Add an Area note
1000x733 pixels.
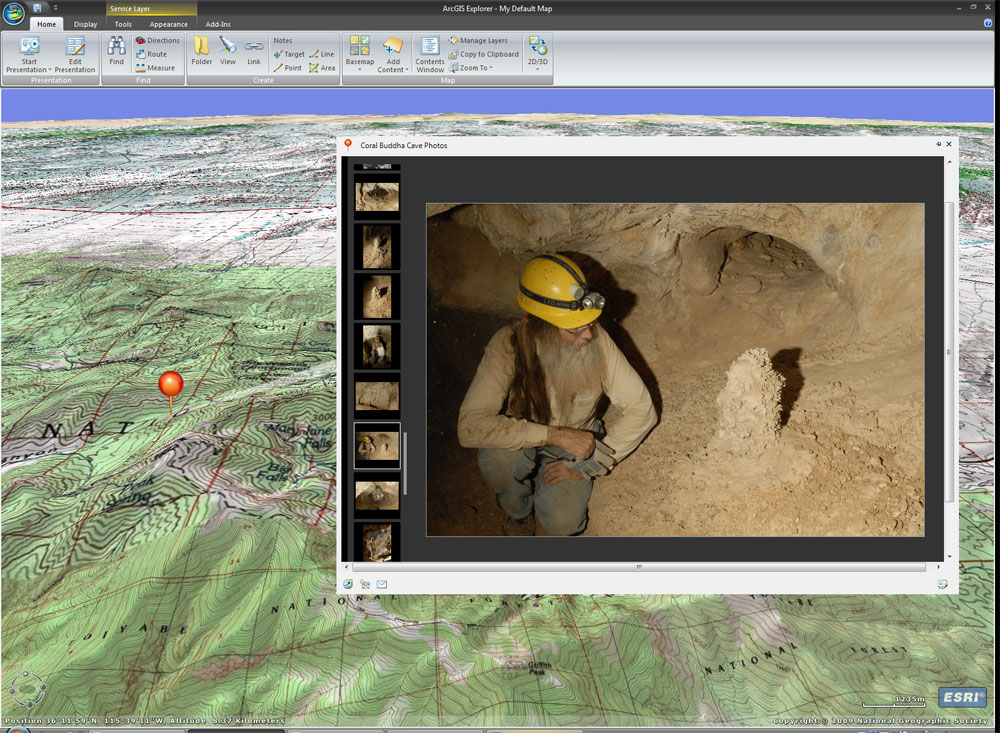[322, 68]
